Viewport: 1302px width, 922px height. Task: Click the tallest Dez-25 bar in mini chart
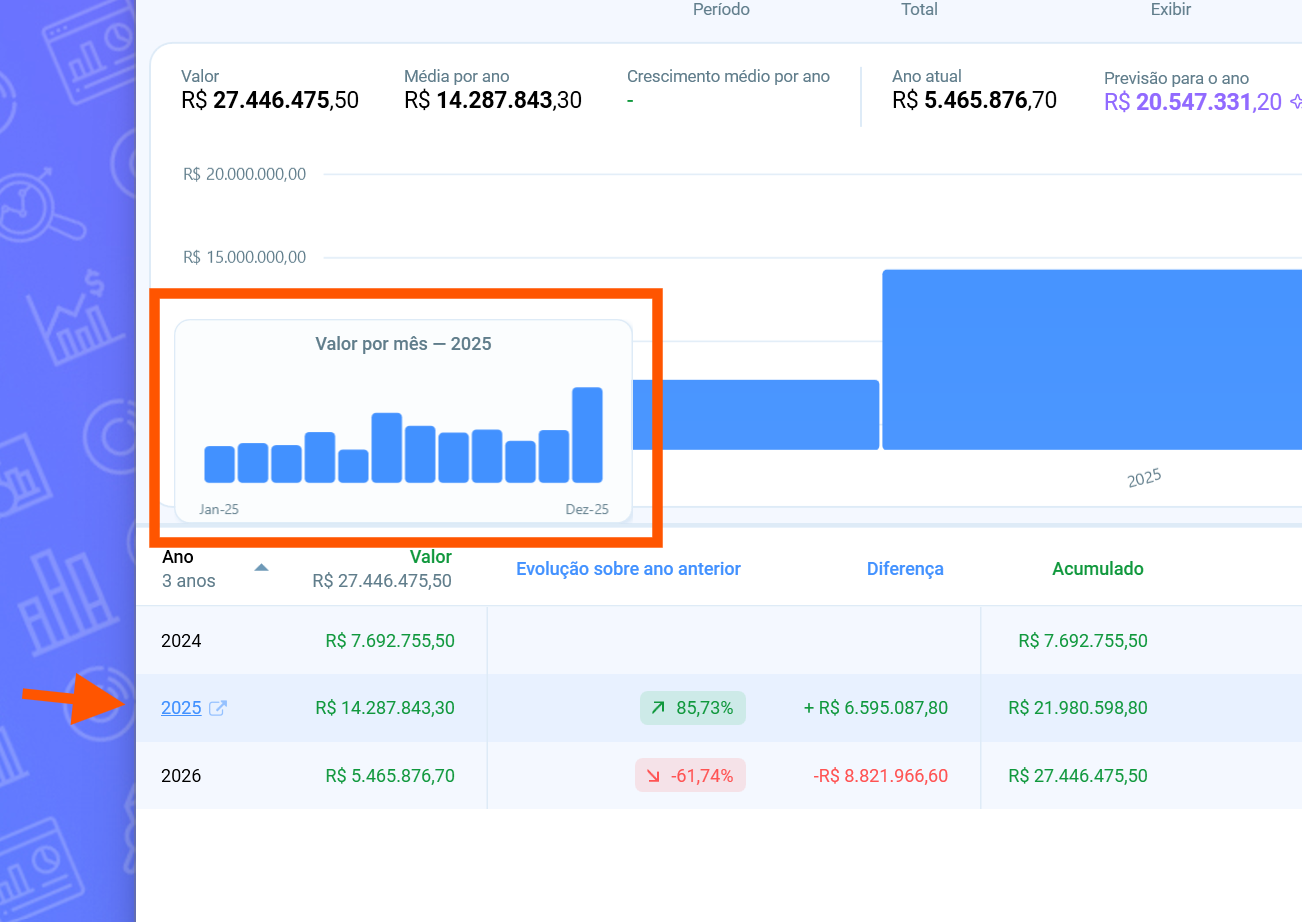click(587, 435)
